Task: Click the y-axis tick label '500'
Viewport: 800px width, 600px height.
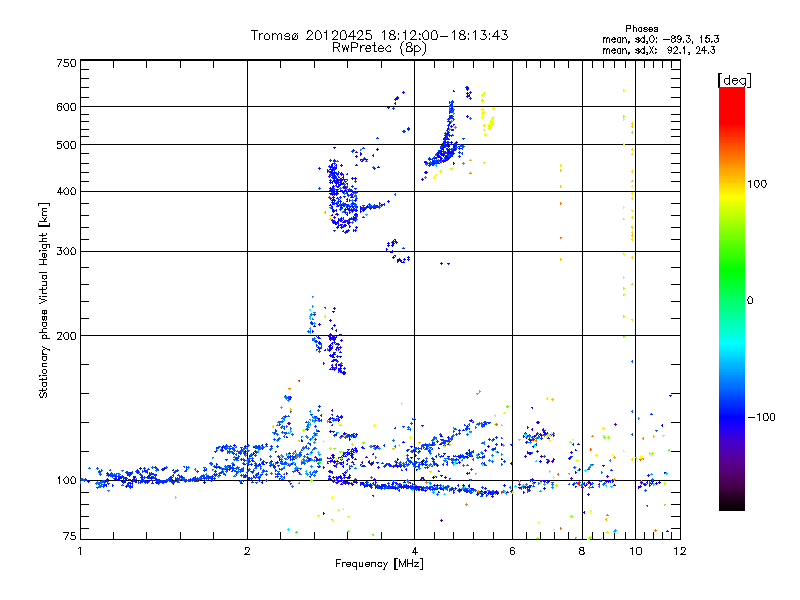Action: pyautogui.click(x=66, y=145)
